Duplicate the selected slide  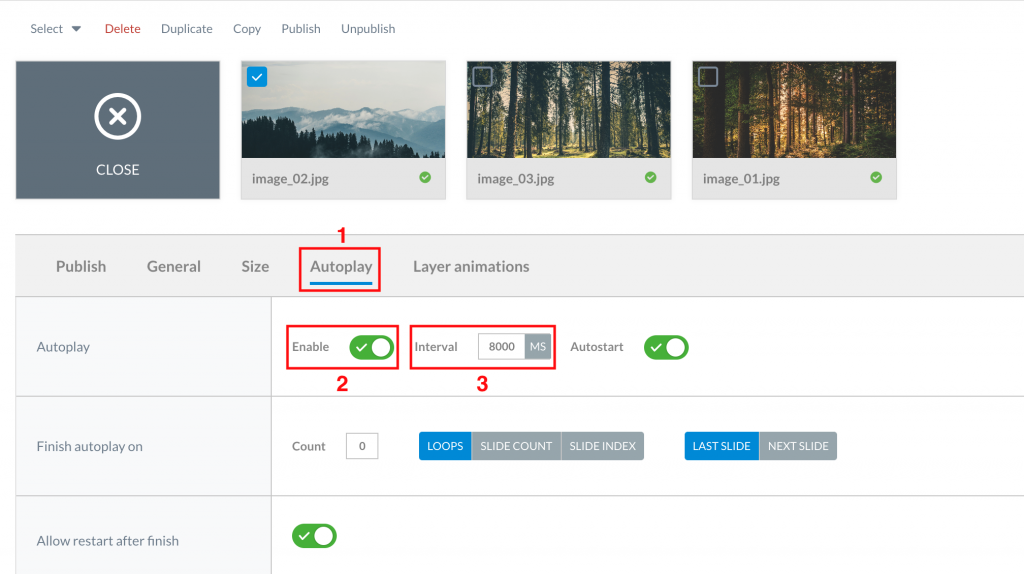coord(187,29)
